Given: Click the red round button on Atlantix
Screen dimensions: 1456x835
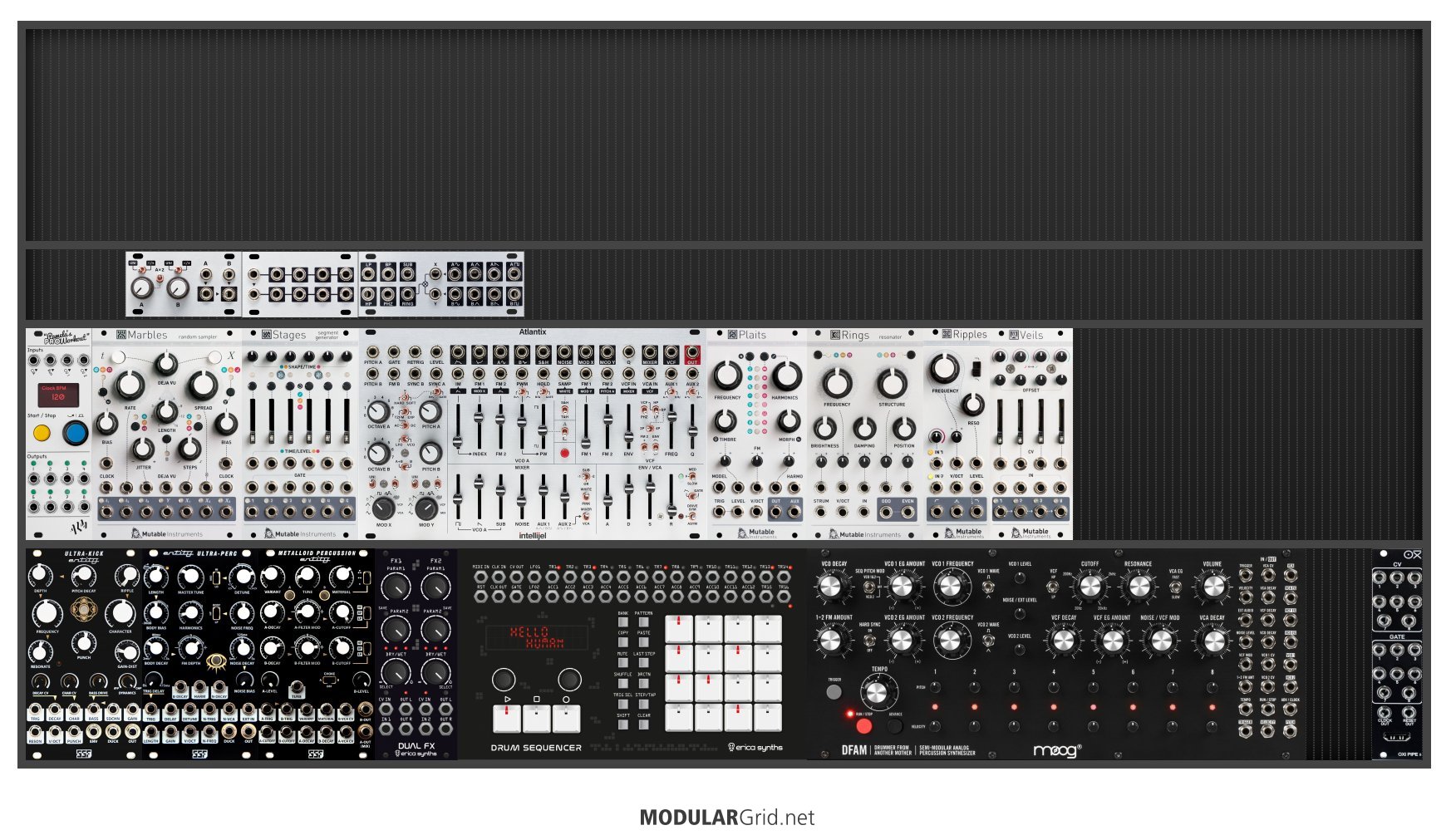Looking at the screenshot, I should [565, 454].
